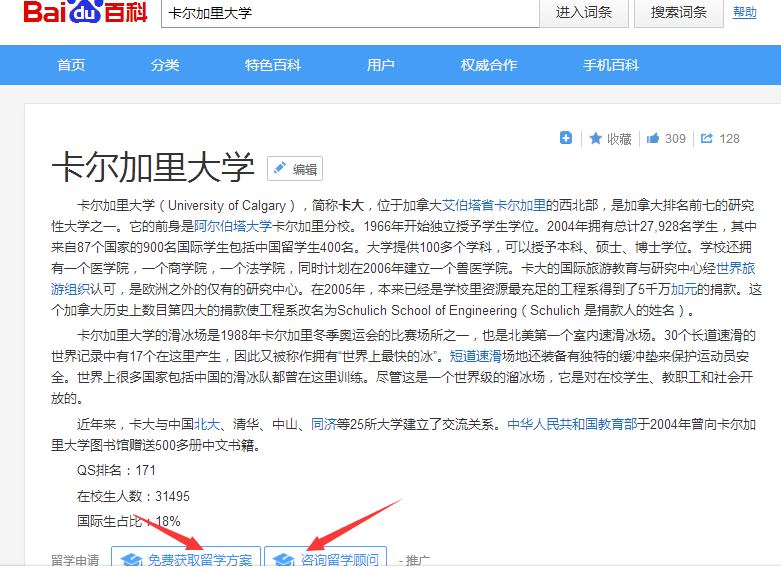Open the 权威合作 nav menu
This screenshot has width=781, height=570.
(x=489, y=65)
